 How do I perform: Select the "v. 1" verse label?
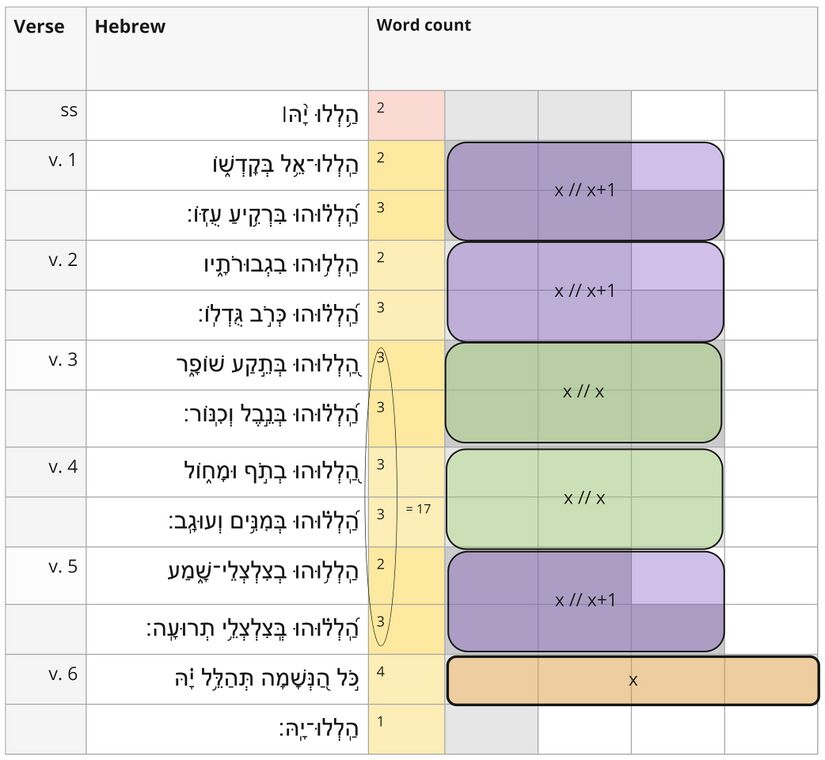[x=62, y=158]
